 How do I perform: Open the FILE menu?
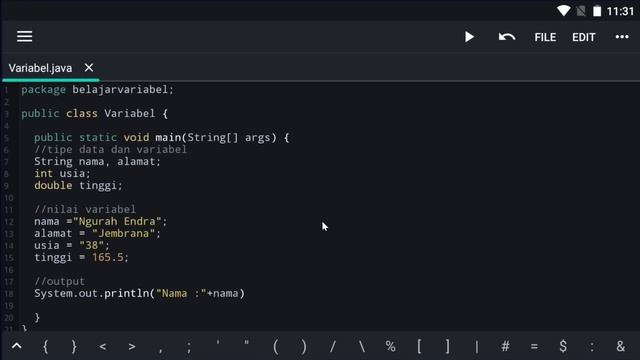point(545,37)
